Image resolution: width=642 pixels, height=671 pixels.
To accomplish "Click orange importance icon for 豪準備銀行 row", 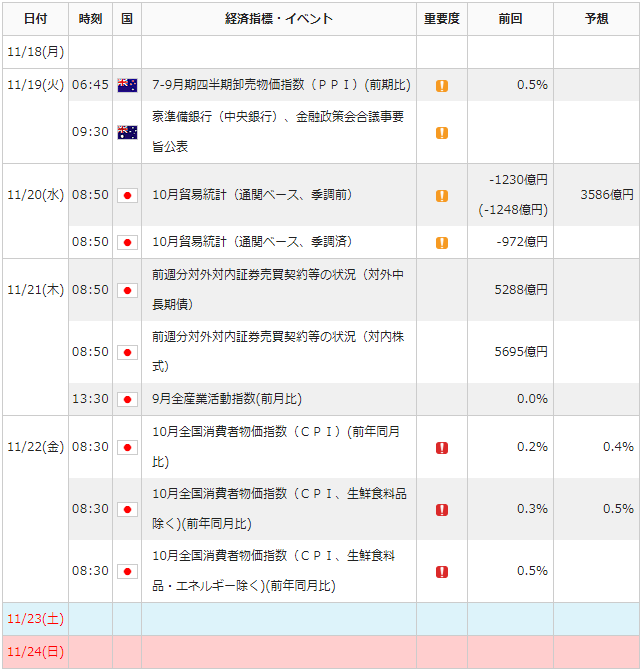I will pos(442,133).
